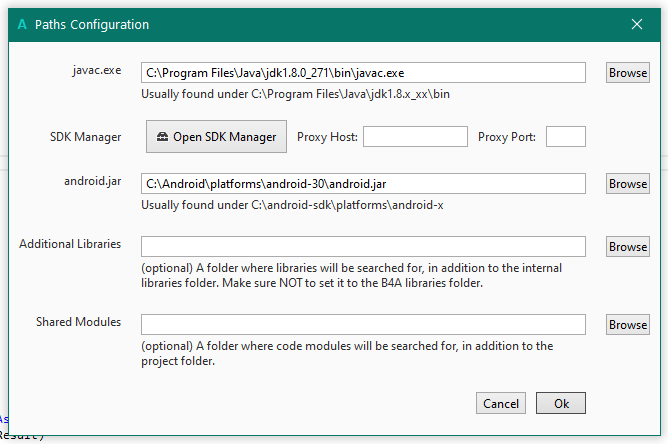Click the android.jar path input field
Viewport: 668px width, 444px height.
(363, 184)
